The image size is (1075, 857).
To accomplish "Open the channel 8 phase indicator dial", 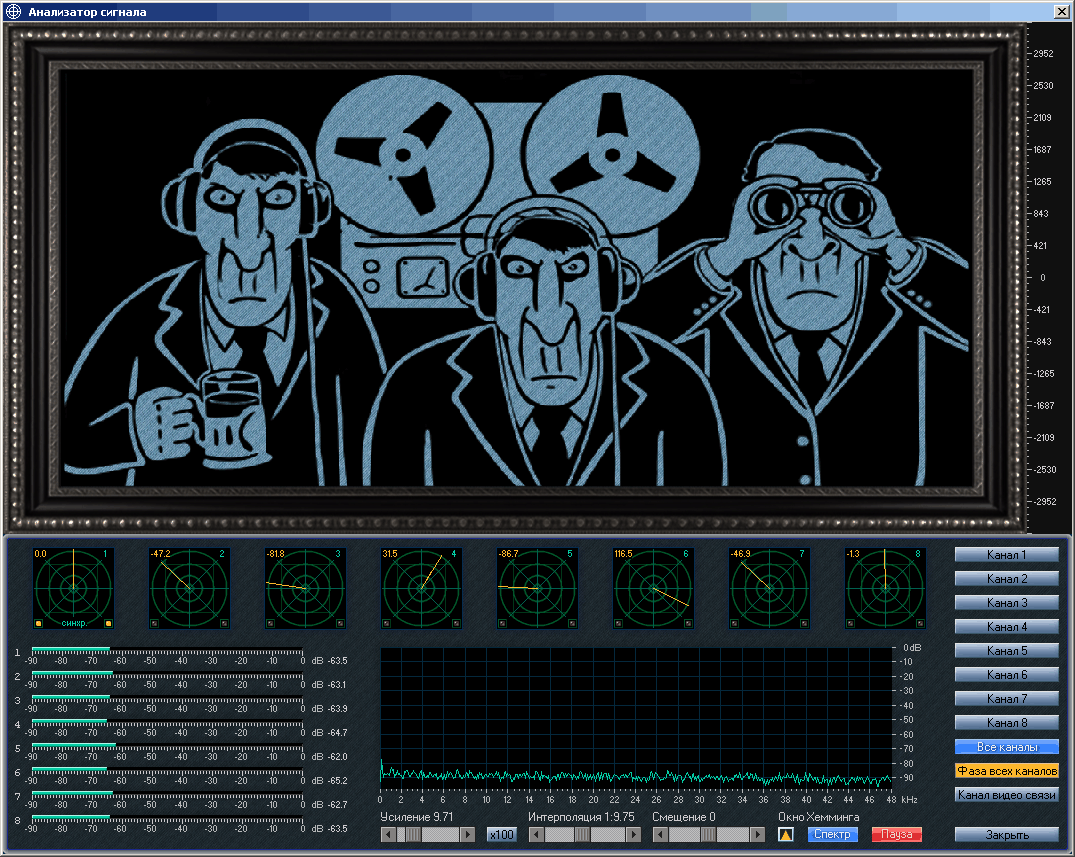I will (885, 588).
